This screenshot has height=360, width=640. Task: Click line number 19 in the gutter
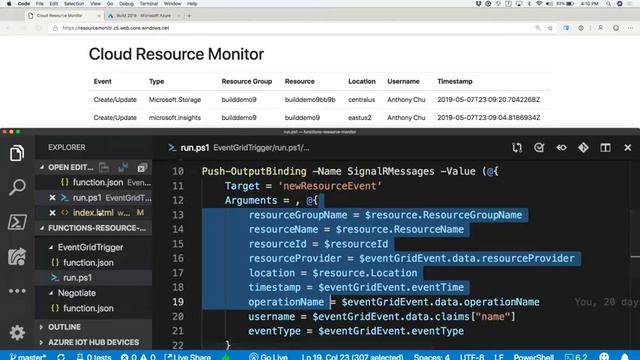[178, 302]
